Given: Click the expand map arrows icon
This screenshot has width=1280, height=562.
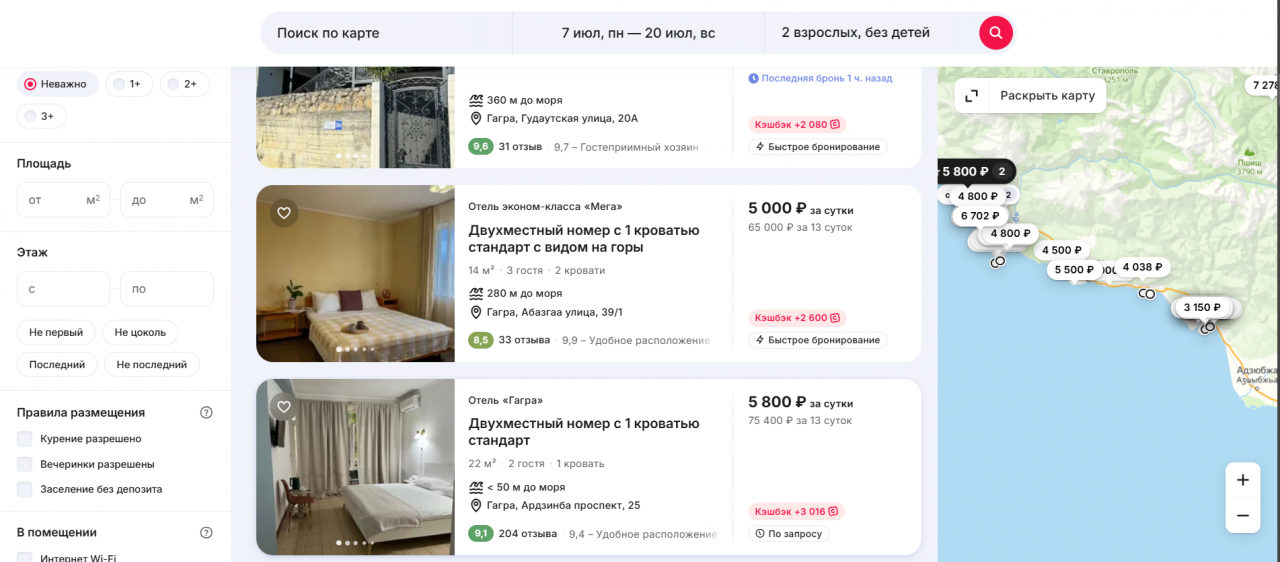Looking at the screenshot, I should pos(971,96).
